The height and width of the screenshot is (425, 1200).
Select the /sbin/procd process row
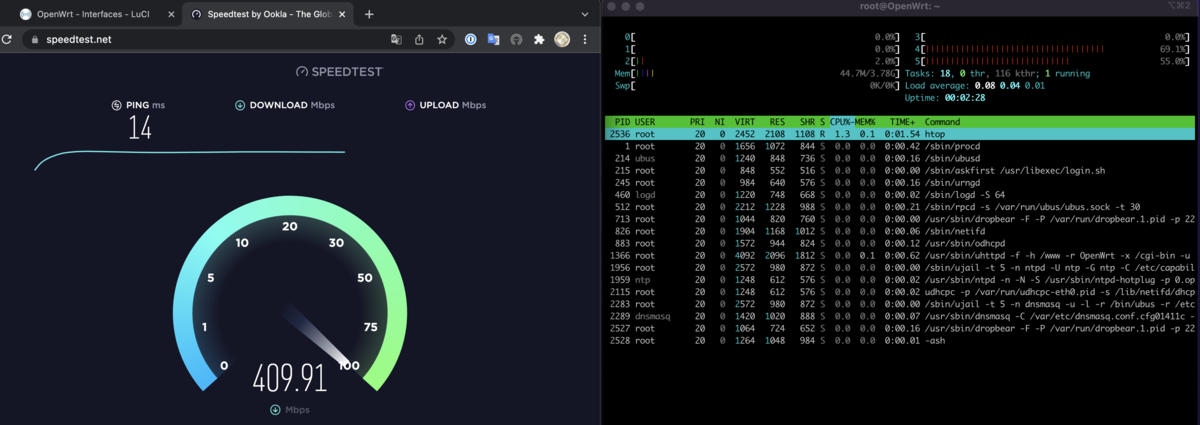900,146
